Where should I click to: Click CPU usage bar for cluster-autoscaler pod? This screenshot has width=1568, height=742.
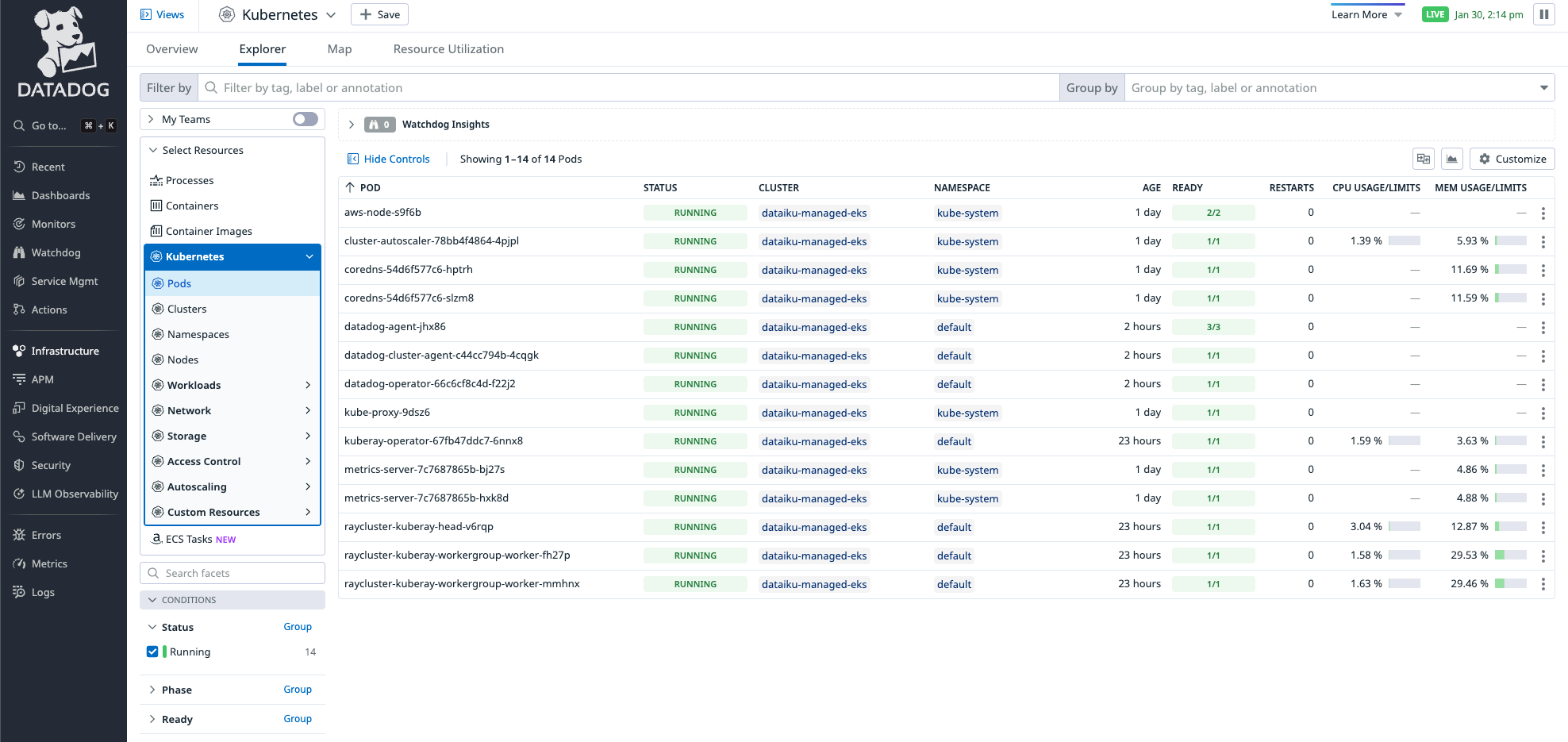coord(1405,241)
